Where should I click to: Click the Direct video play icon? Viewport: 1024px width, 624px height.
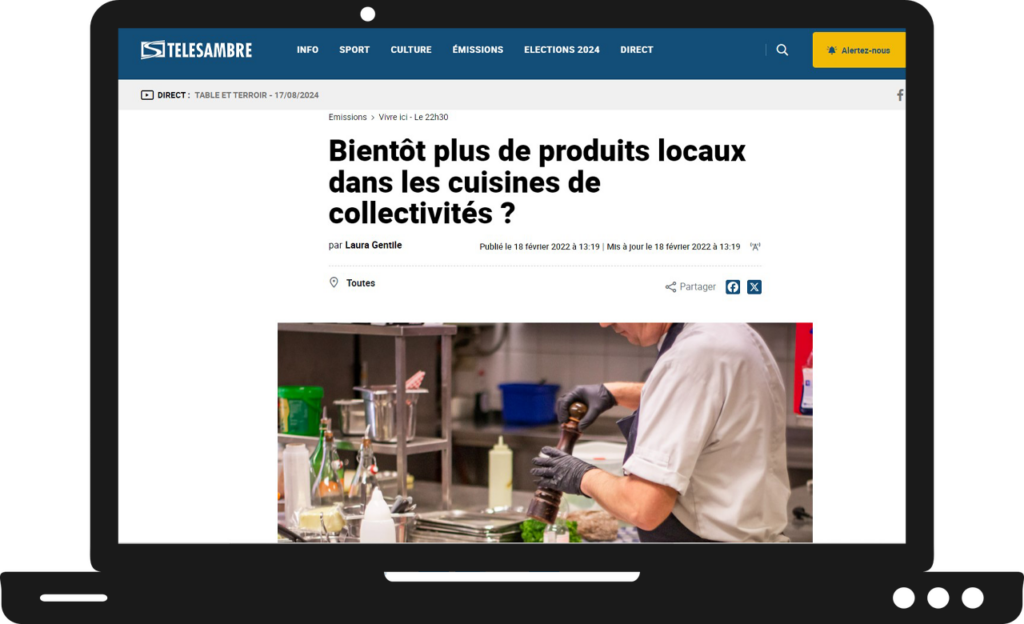[x=147, y=95]
